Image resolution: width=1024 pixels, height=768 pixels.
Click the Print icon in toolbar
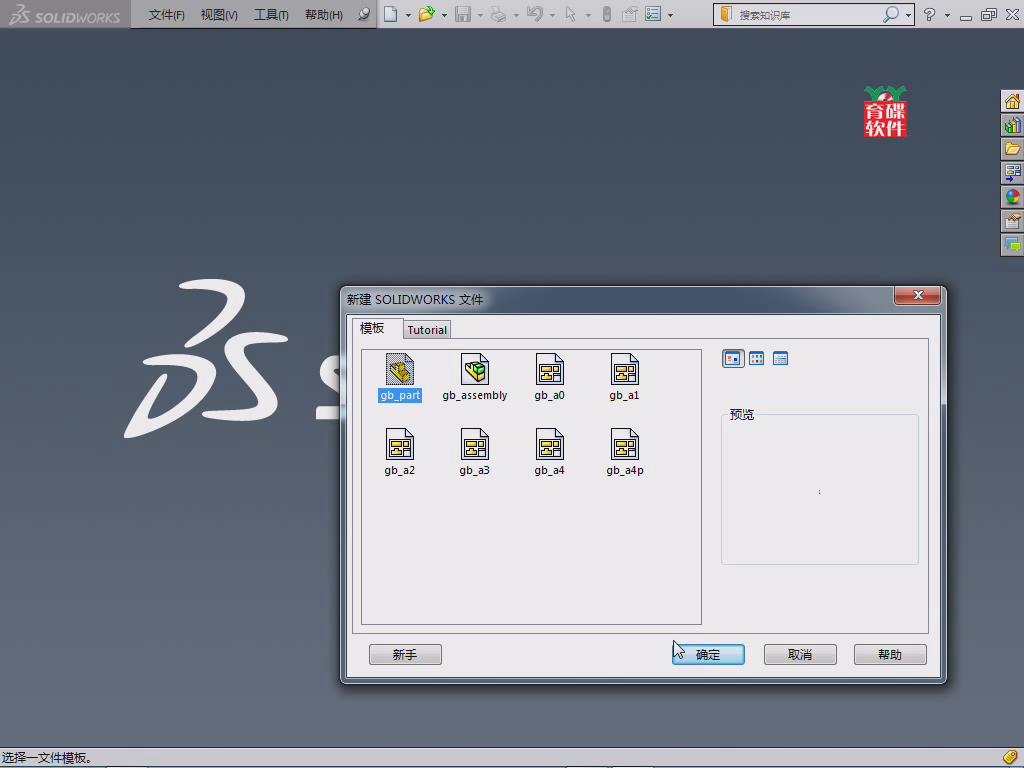pos(498,14)
